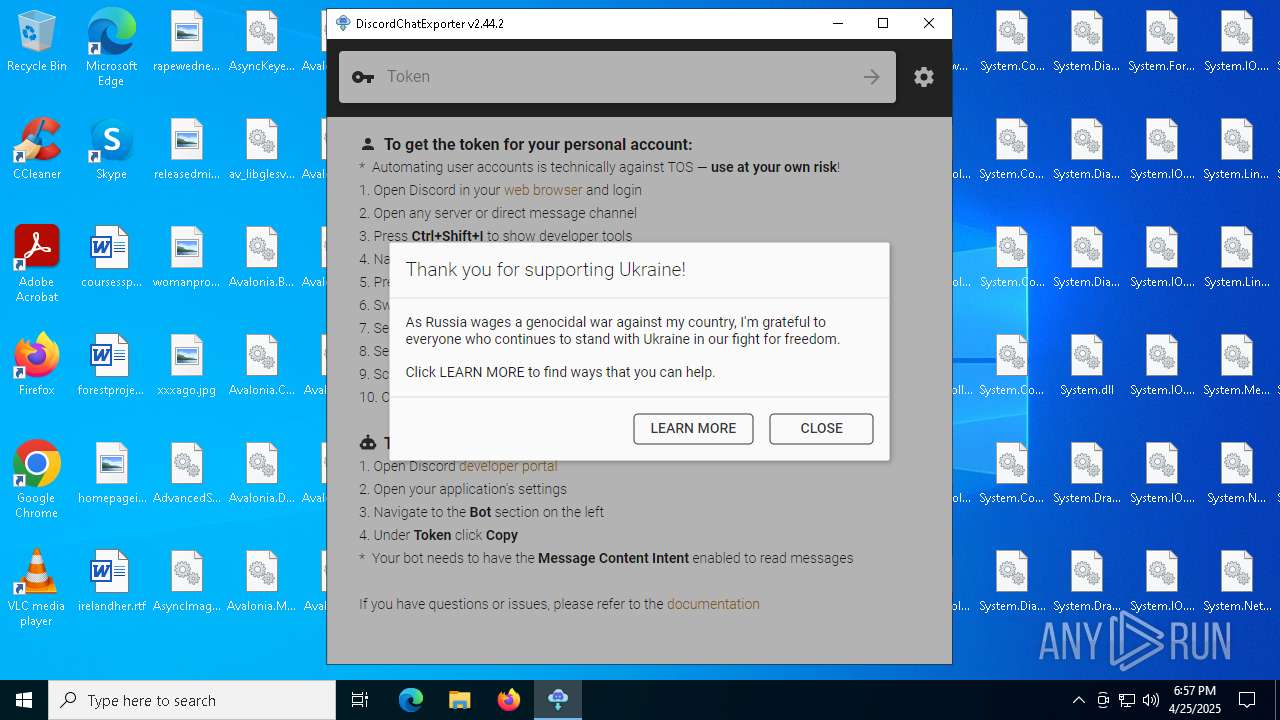1280x720 pixels.
Task: Follow the 'developer portal' link
Action: pyautogui.click(x=508, y=466)
